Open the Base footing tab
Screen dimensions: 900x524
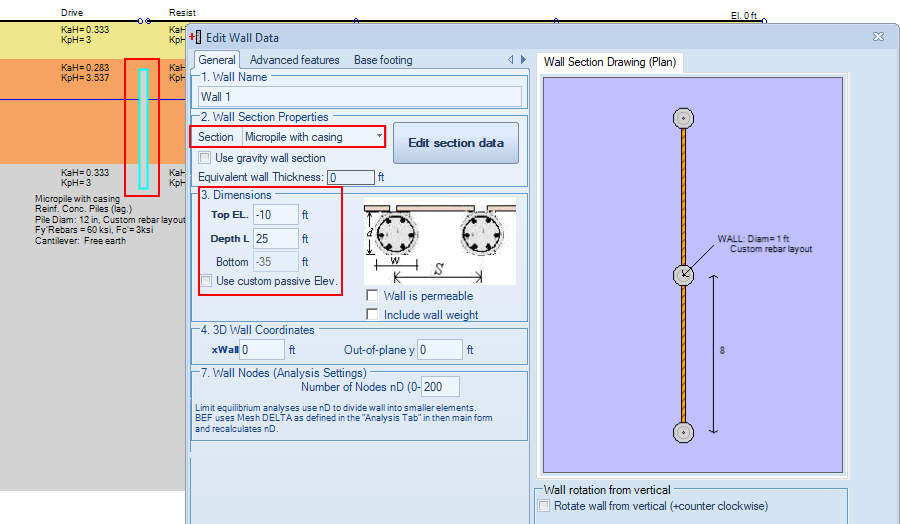tap(383, 60)
